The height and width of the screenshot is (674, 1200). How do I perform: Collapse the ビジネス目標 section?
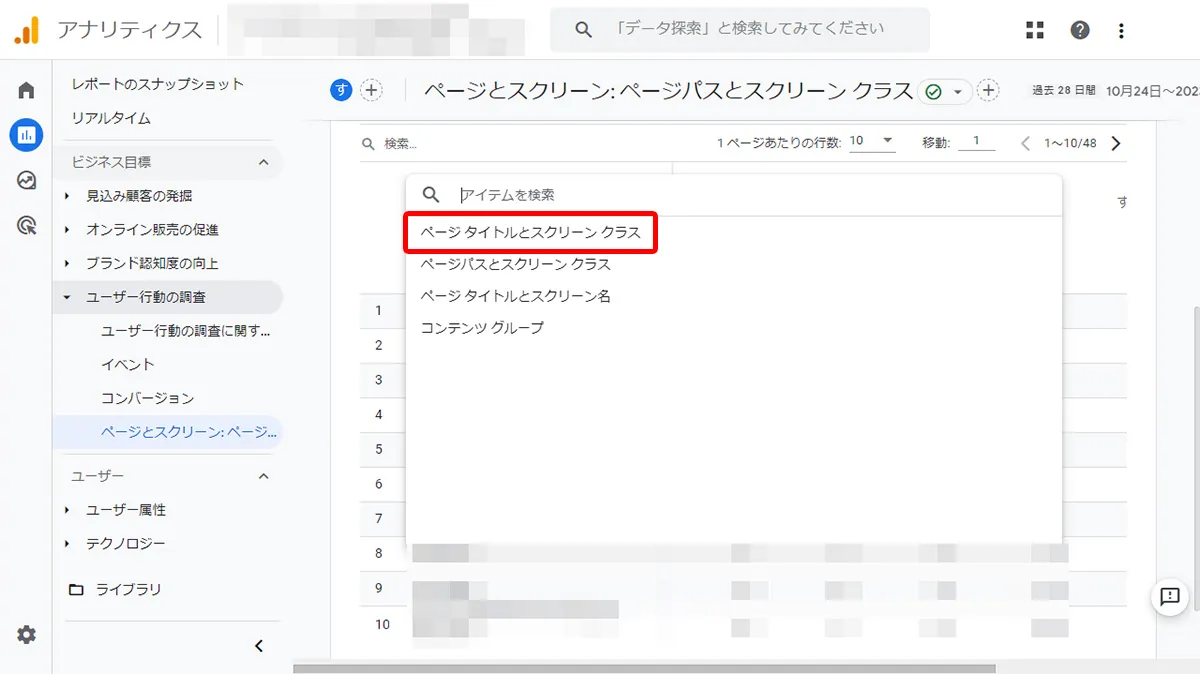pos(263,162)
